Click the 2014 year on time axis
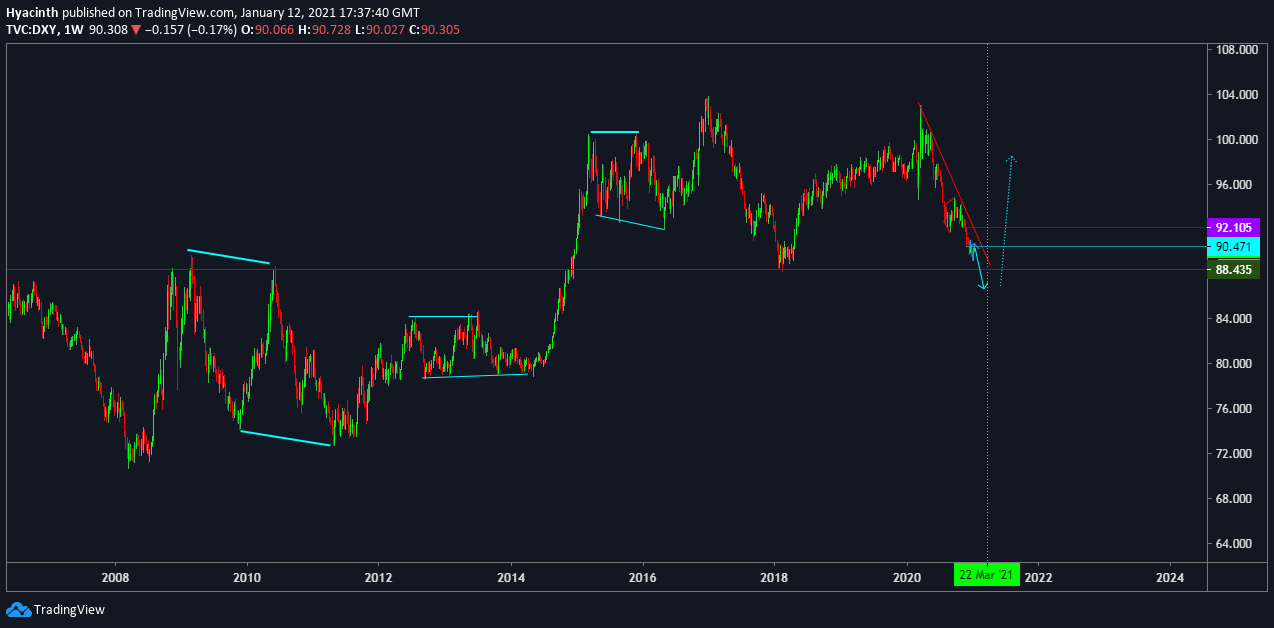The image size is (1274, 628). coord(511,577)
